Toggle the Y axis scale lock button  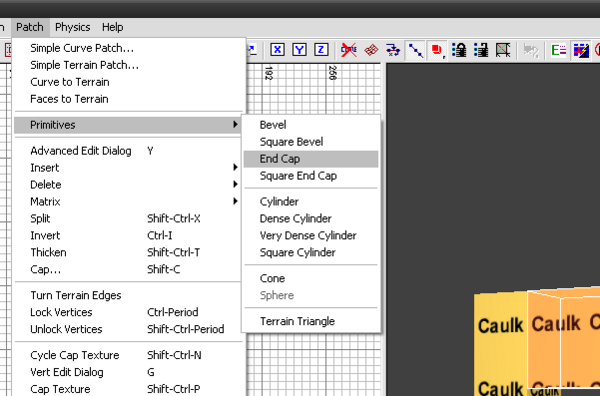pyautogui.click(x=299, y=50)
